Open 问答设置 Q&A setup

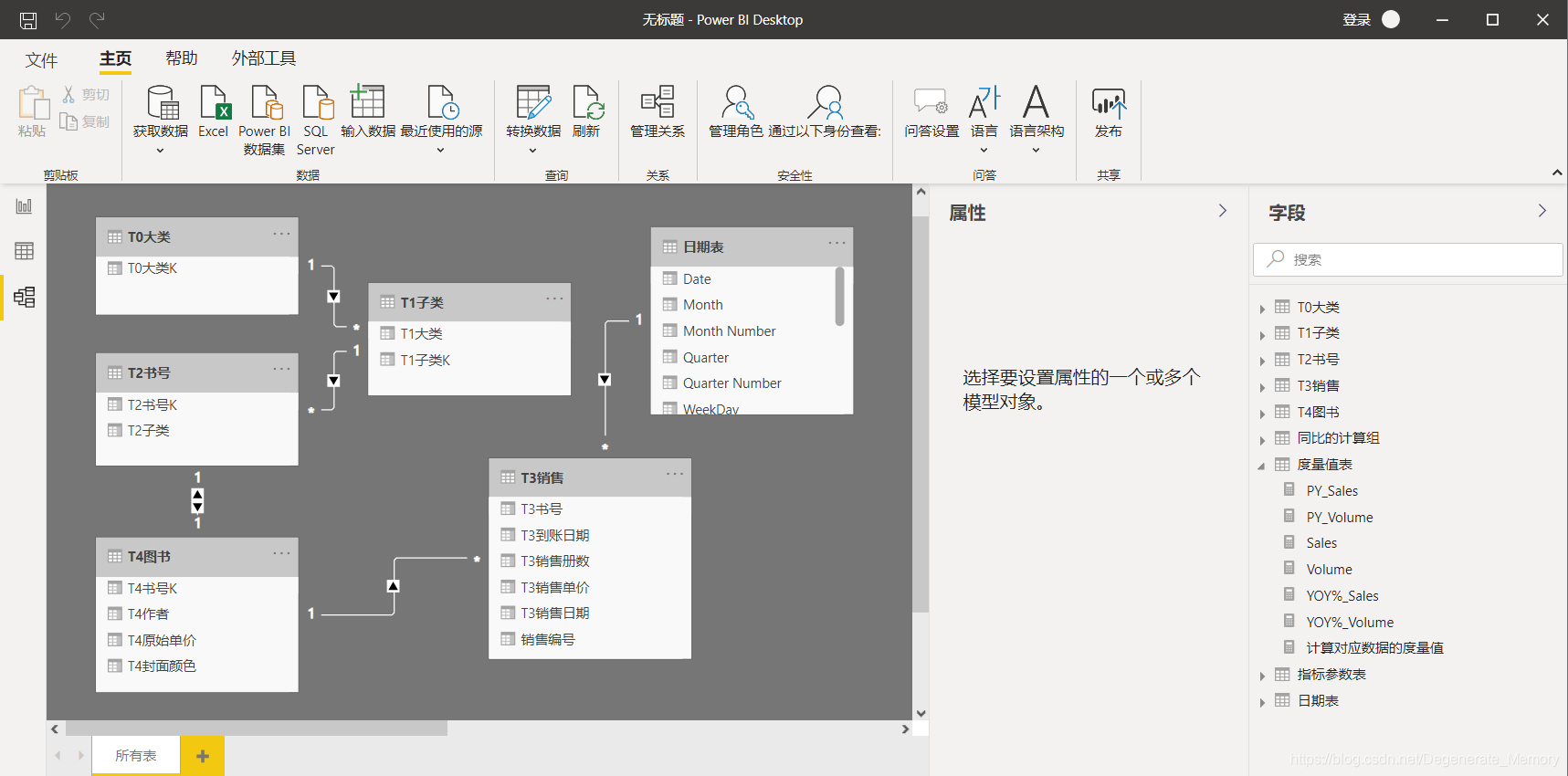931,111
